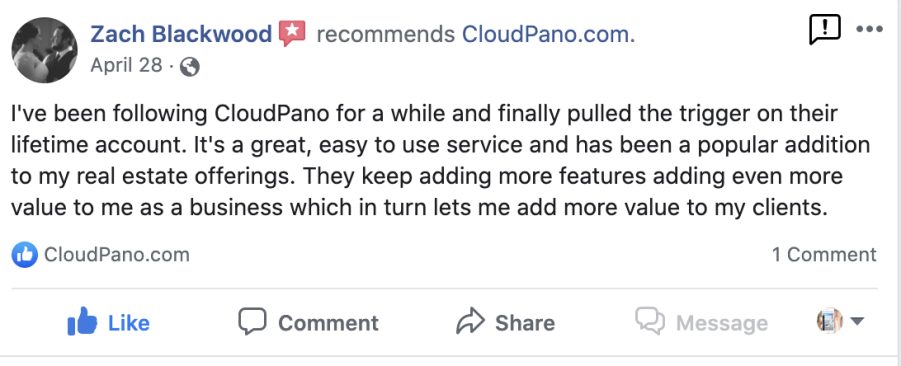
Task: View the 1 Comment link
Action: point(824,255)
